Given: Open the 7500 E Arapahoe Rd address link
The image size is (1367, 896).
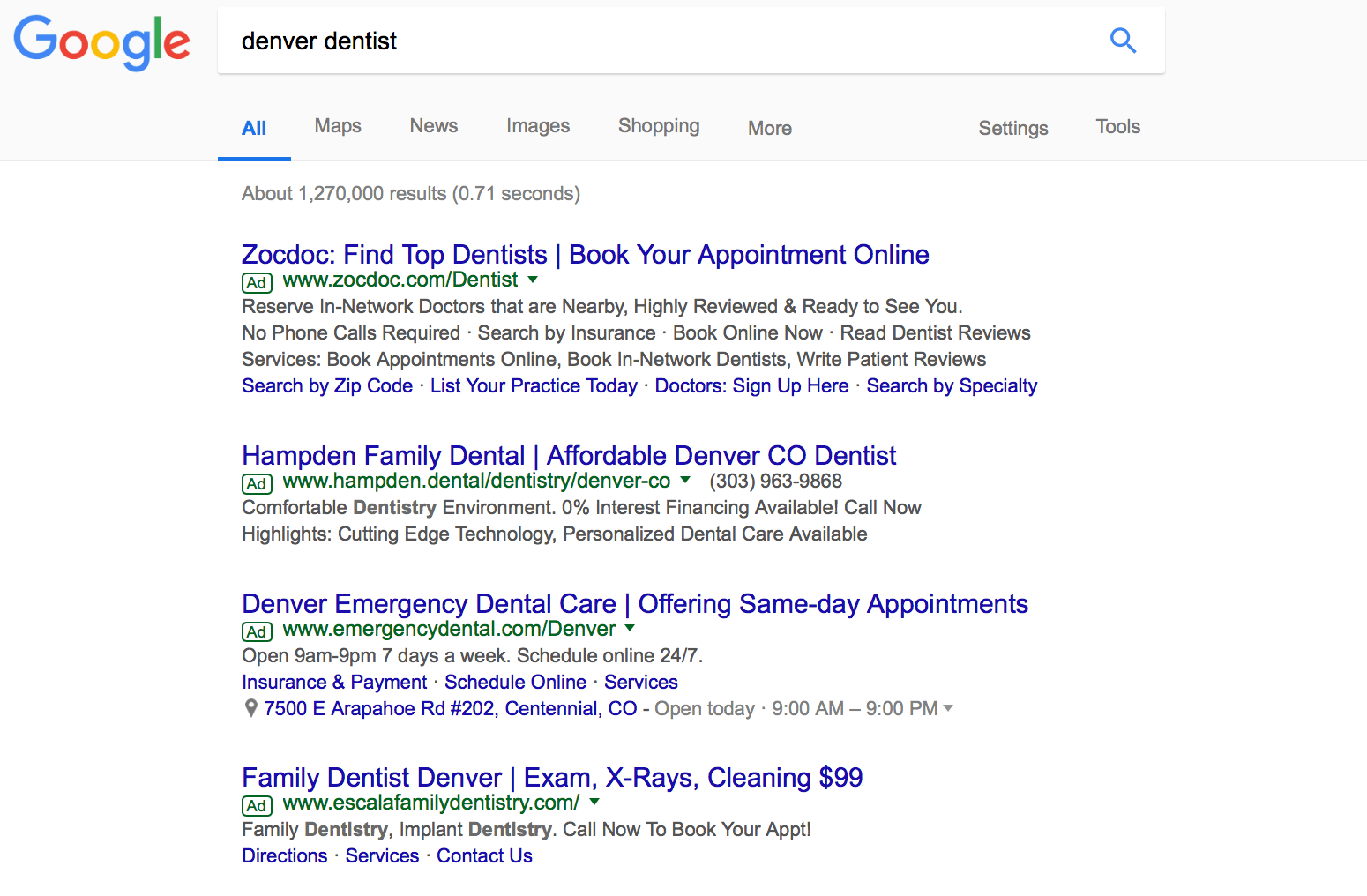Looking at the screenshot, I should pos(451,709).
